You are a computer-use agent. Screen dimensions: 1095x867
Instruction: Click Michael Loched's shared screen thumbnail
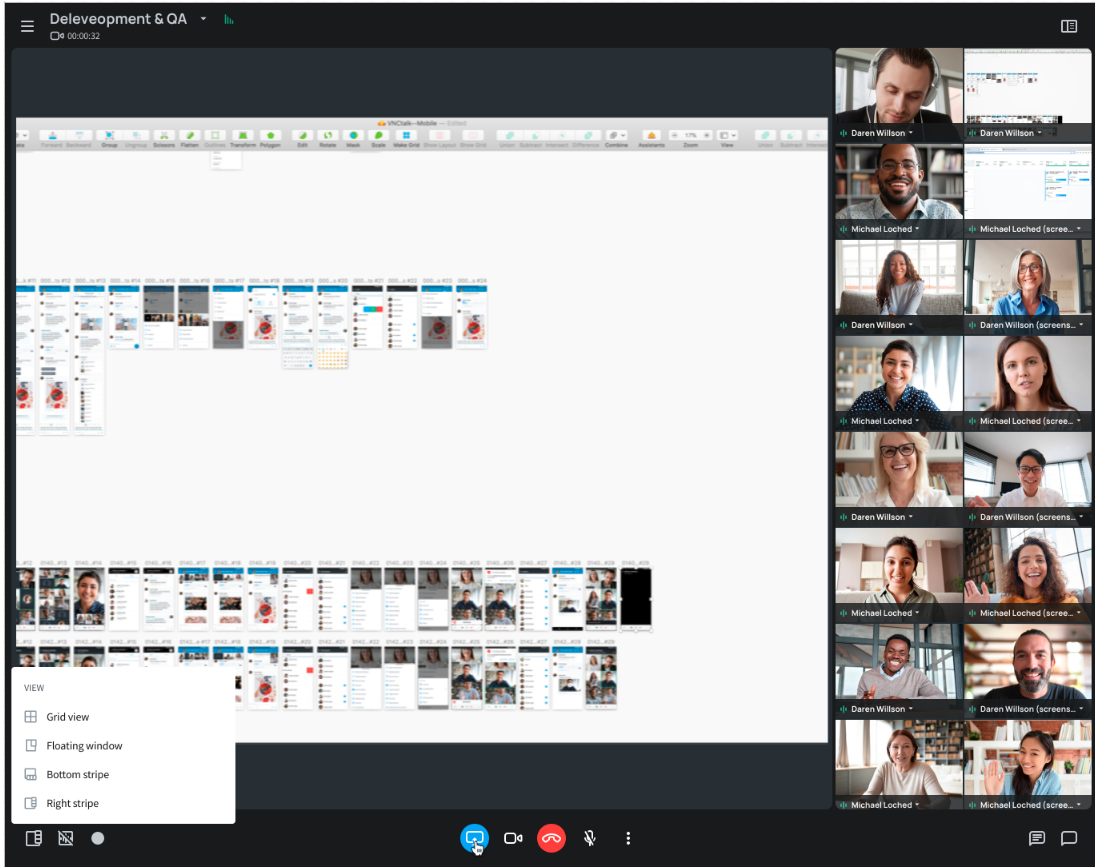(x=1027, y=182)
